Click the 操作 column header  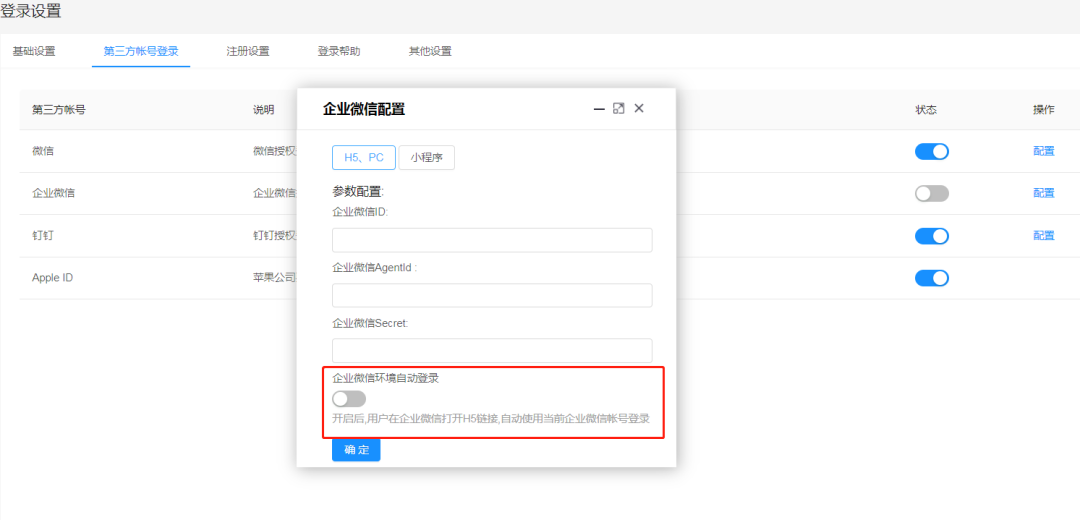(1043, 110)
